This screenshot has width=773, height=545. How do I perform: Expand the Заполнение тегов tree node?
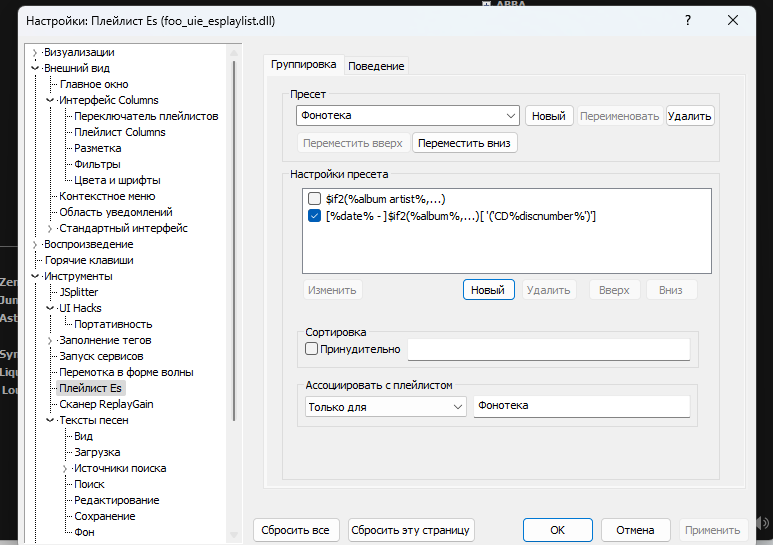(51, 340)
